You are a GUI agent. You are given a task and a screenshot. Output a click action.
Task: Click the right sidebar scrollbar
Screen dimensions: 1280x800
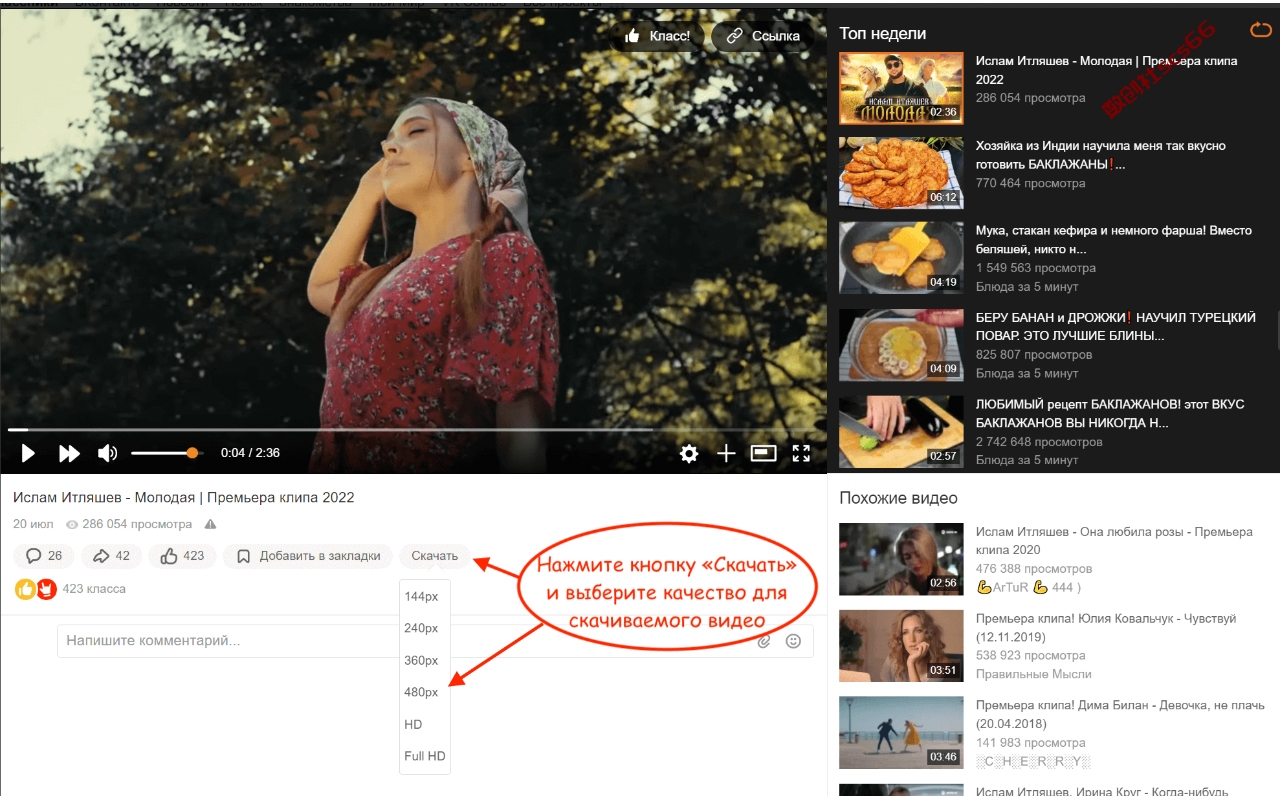click(x=1277, y=330)
